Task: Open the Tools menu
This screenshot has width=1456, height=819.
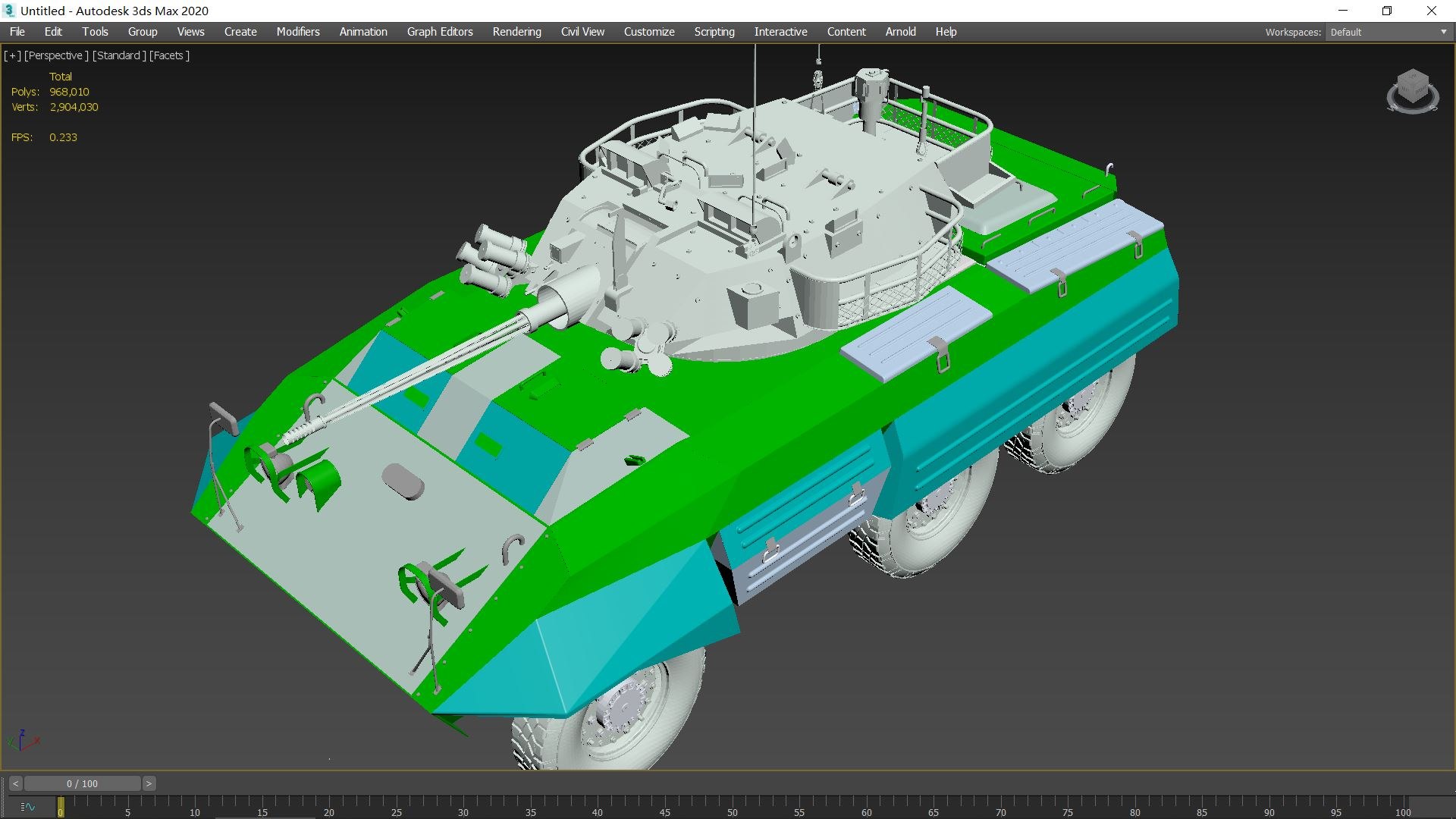Action: click(x=95, y=32)
